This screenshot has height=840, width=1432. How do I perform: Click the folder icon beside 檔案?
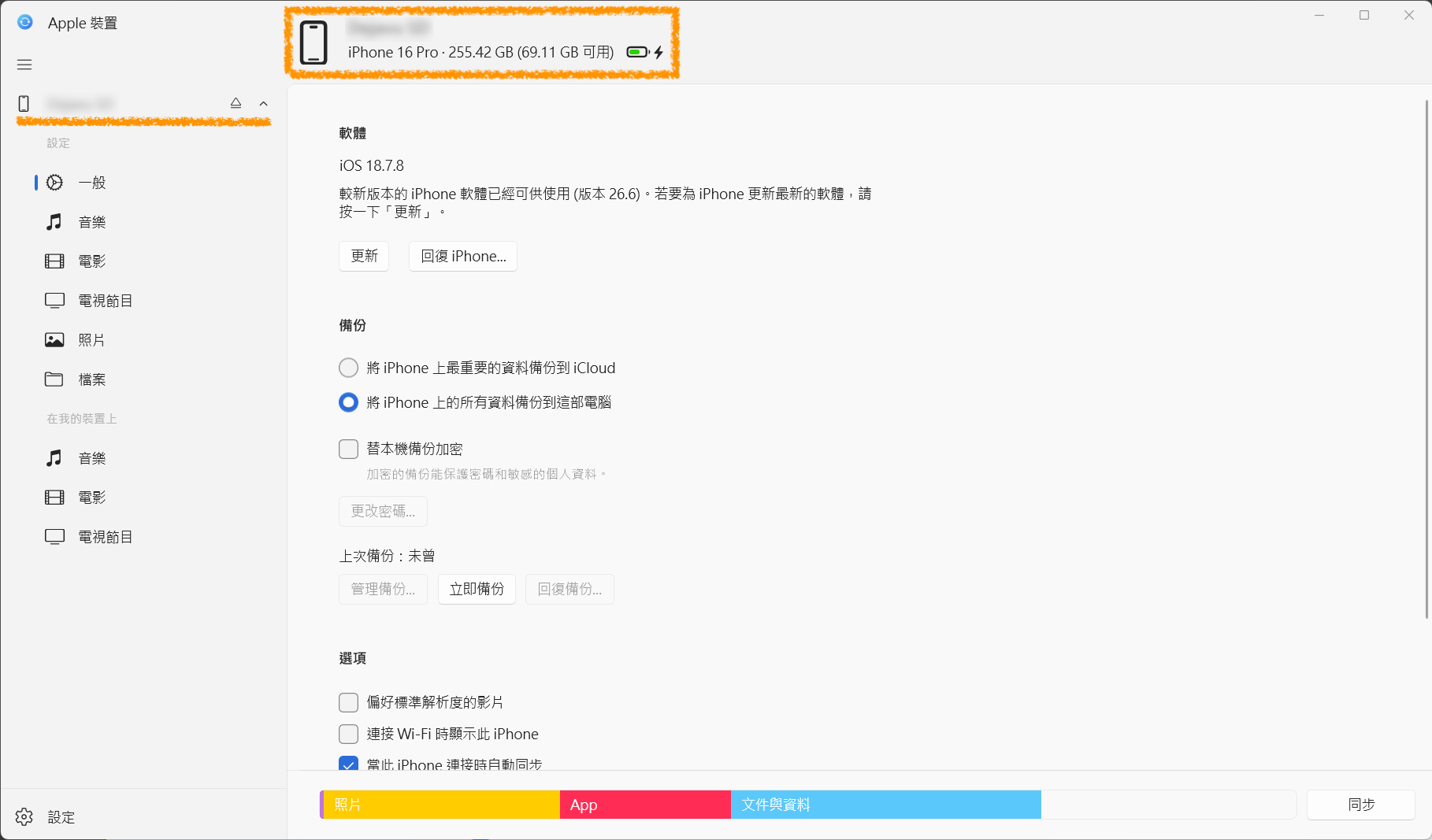pyautogui.click(x=54, y=379)
